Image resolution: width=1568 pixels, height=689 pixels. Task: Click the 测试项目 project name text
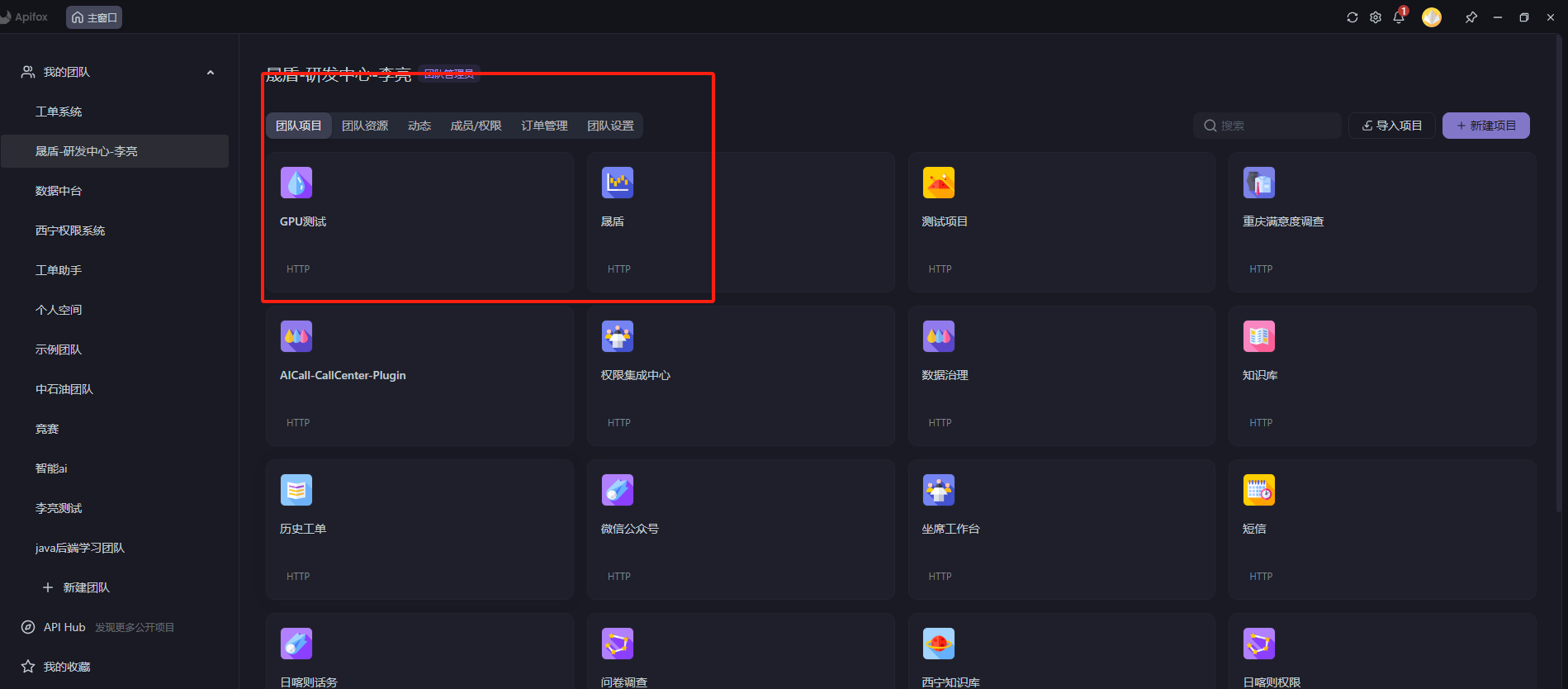[x=945, y=221]
